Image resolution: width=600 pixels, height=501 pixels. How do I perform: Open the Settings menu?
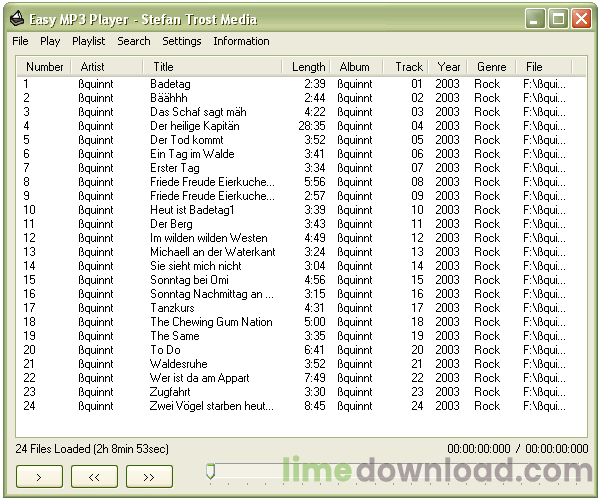[181, 41]
